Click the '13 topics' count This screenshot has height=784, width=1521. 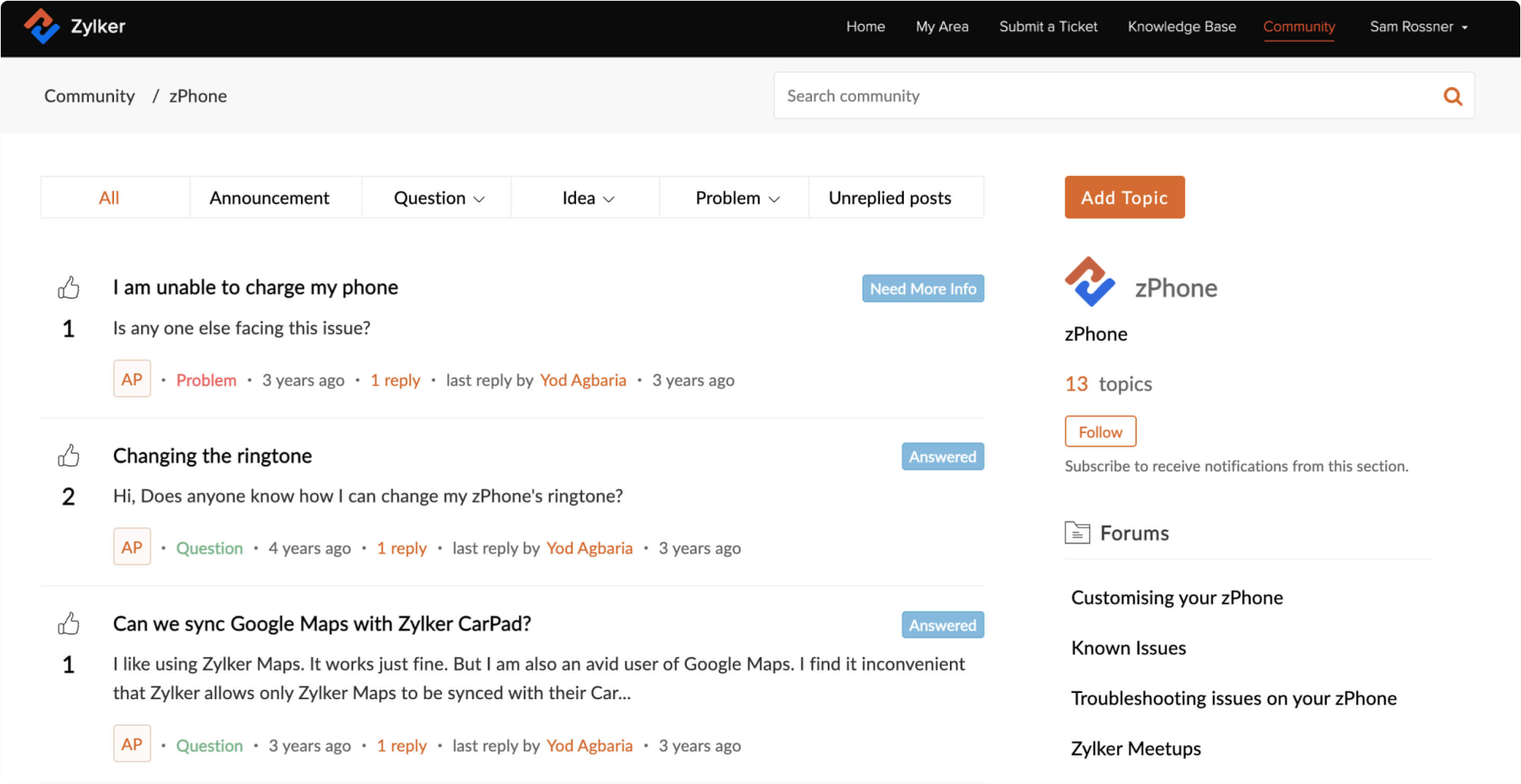pos(1108,384)
